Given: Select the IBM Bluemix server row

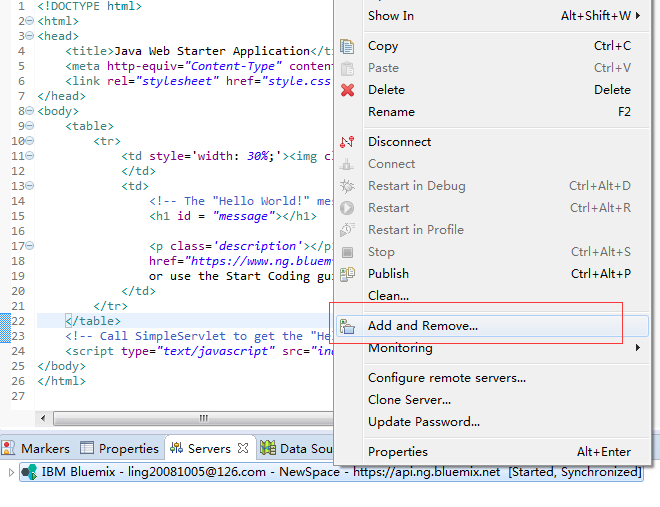Looking at the screenshot, I should pyautogui.click(x=331, y=472).
